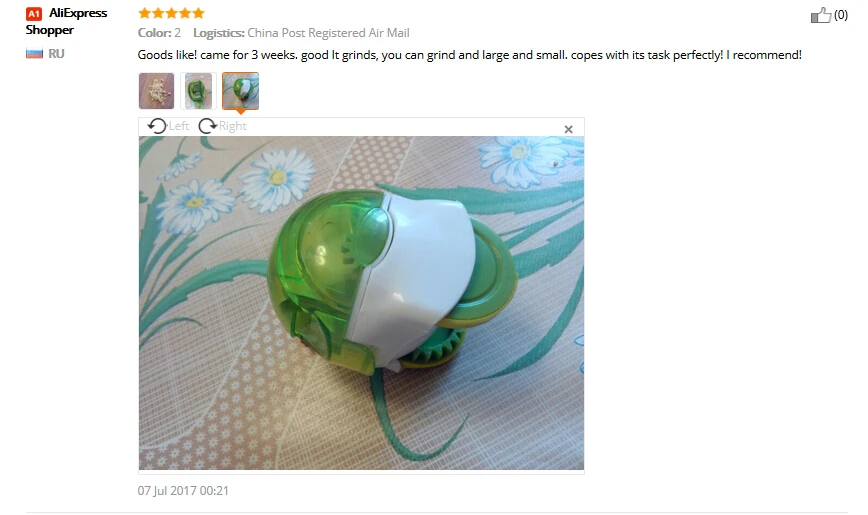
Task: Select the highlighted third review thumbnail
Action: [240, 91]
